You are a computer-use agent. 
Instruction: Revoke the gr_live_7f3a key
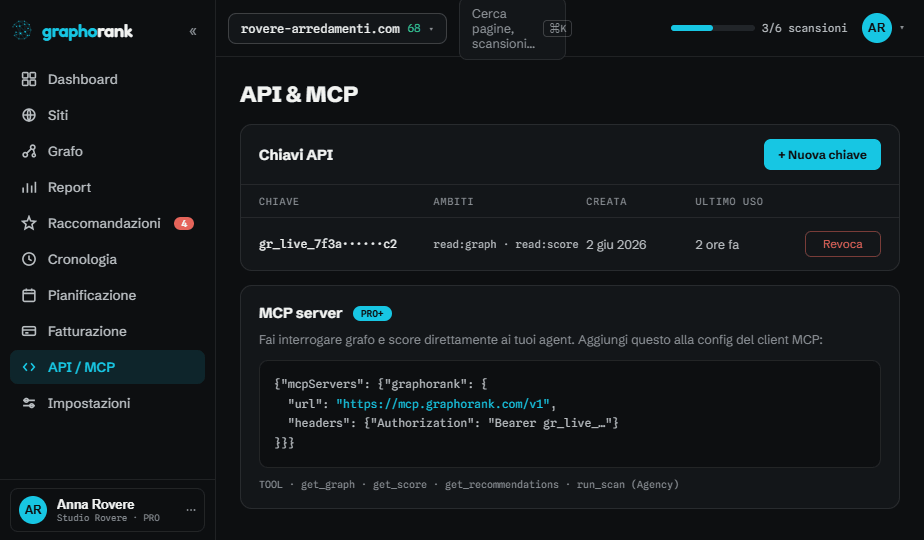click(x=843, y=244)
